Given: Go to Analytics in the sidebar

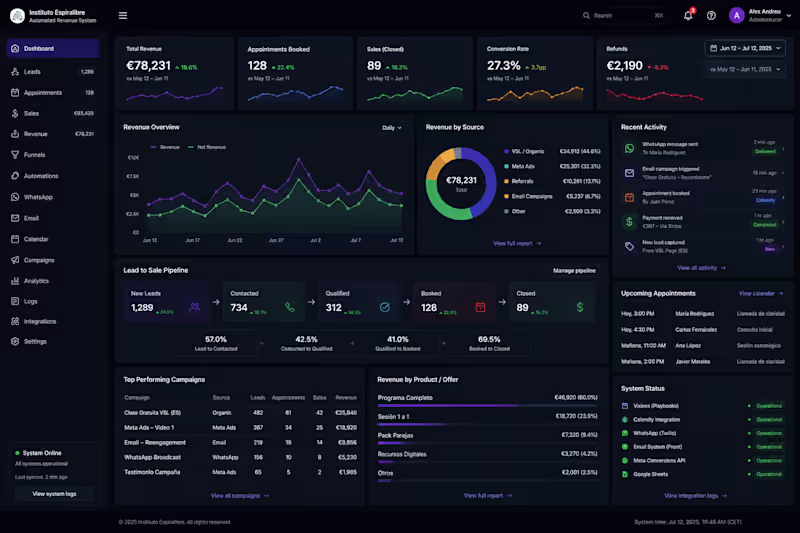Looking at the screenshot, I should click(53, 281).
